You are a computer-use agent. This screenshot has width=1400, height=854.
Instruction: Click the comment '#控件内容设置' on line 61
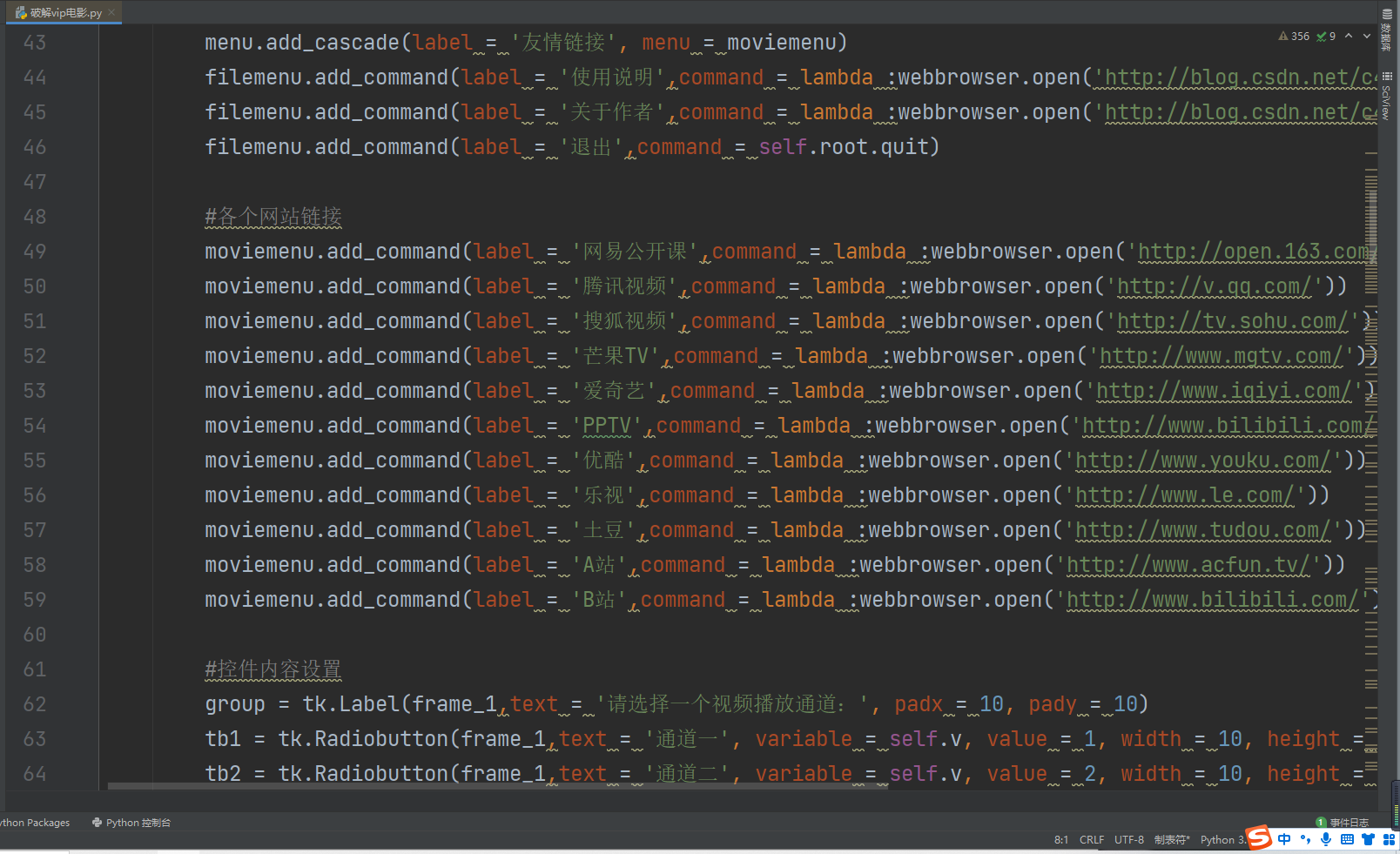click(273, 669)
